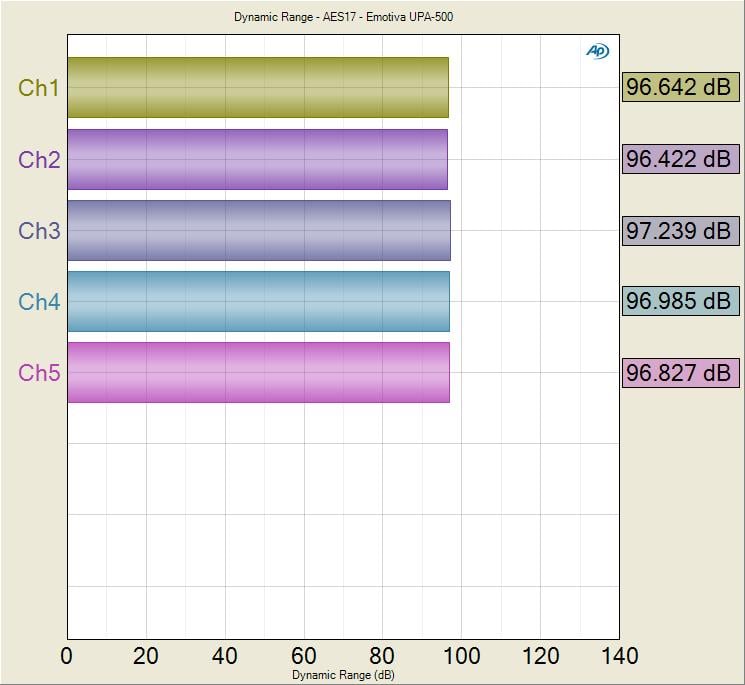This screenshot has width=745, height=685.
Task: Select the olive Ch1 bar
Action: tap(258, 88)
